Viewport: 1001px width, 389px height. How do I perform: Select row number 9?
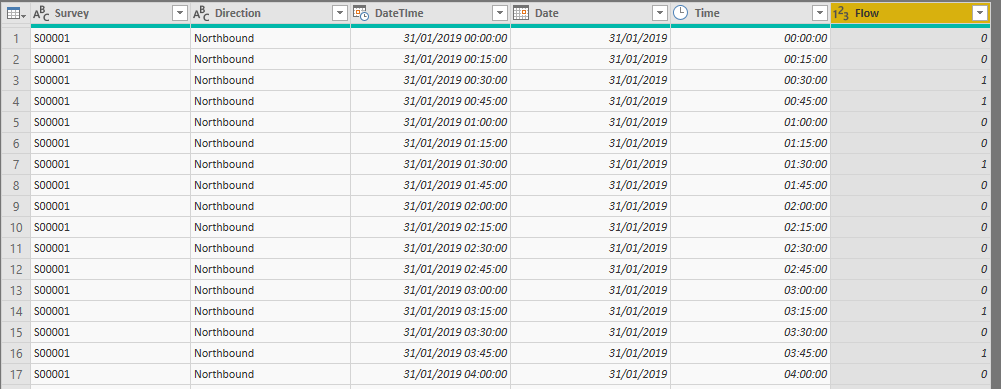coord(15,206)
